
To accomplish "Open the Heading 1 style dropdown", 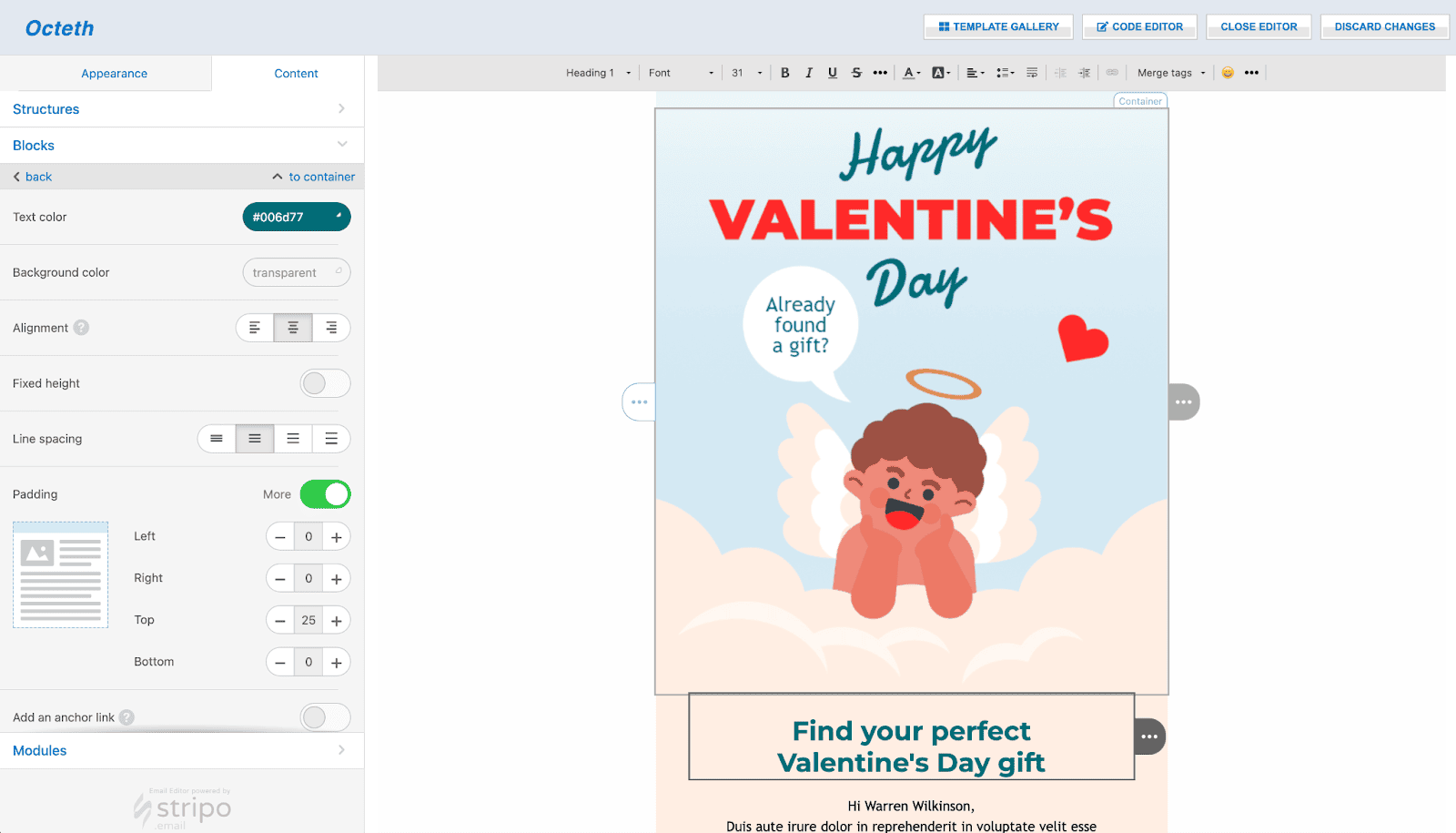I will 598,73.
